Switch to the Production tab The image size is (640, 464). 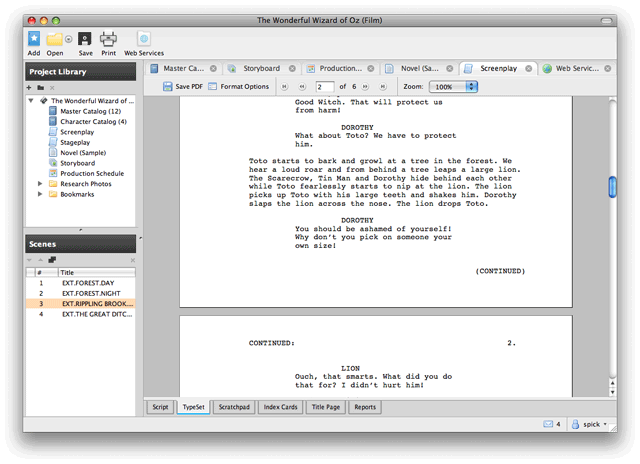click(340, 69)
